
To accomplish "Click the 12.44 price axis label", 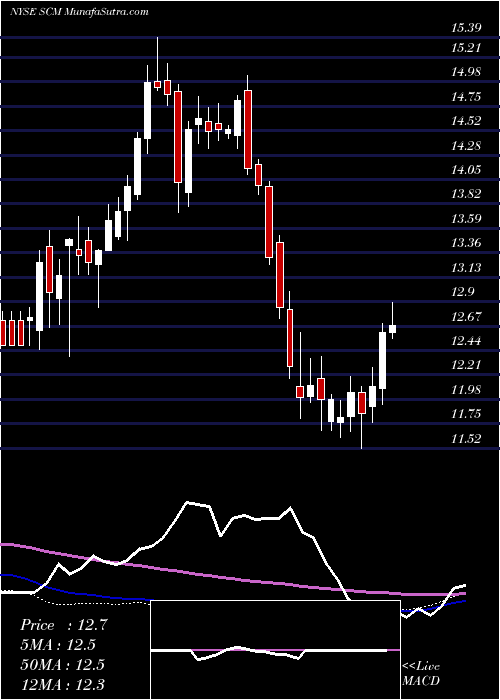I will point(466,342).
